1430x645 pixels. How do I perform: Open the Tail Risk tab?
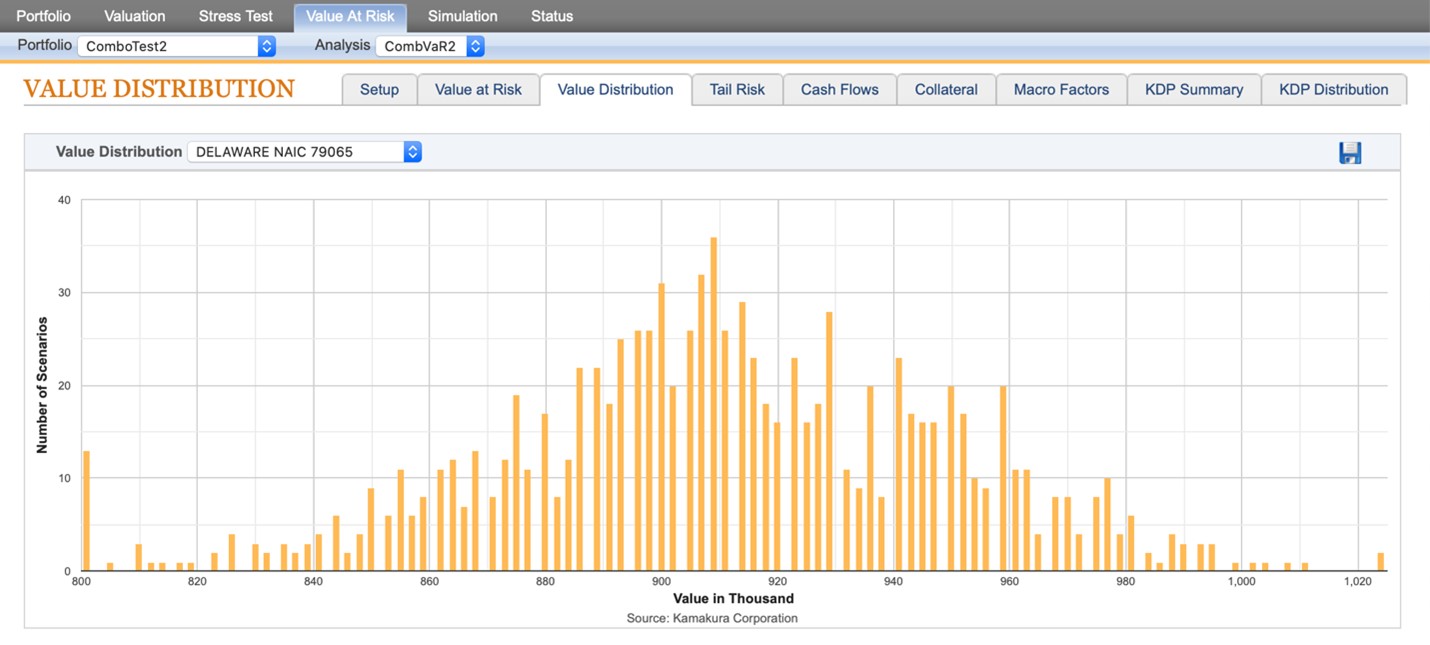[737, 89]
